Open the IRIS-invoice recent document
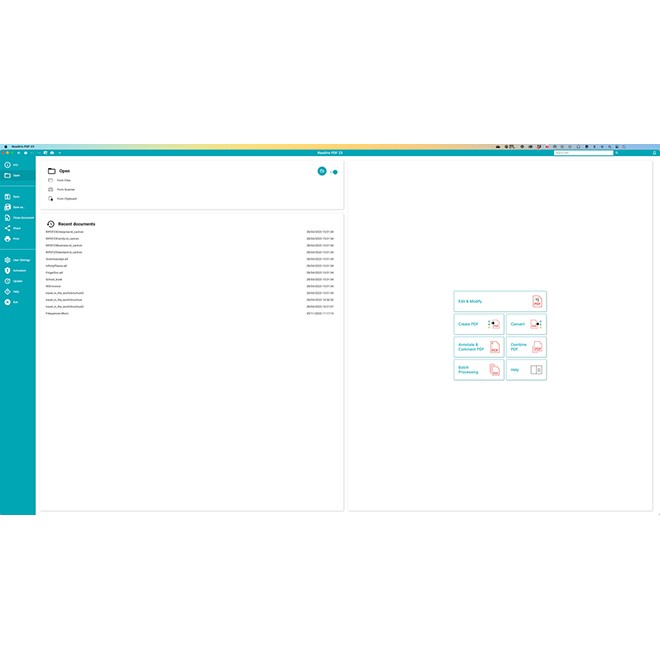Screen dimensions: 660x660 click(189, 286)
